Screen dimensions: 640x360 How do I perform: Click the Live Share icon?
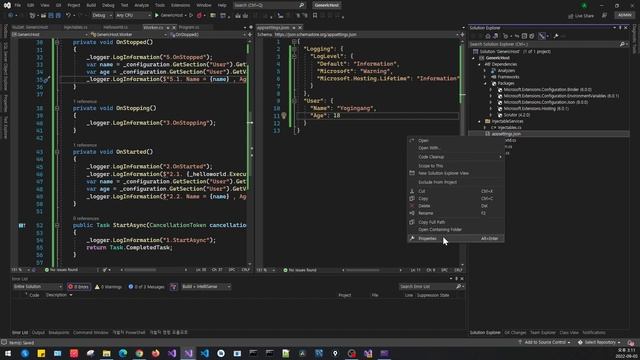point(571,16)
